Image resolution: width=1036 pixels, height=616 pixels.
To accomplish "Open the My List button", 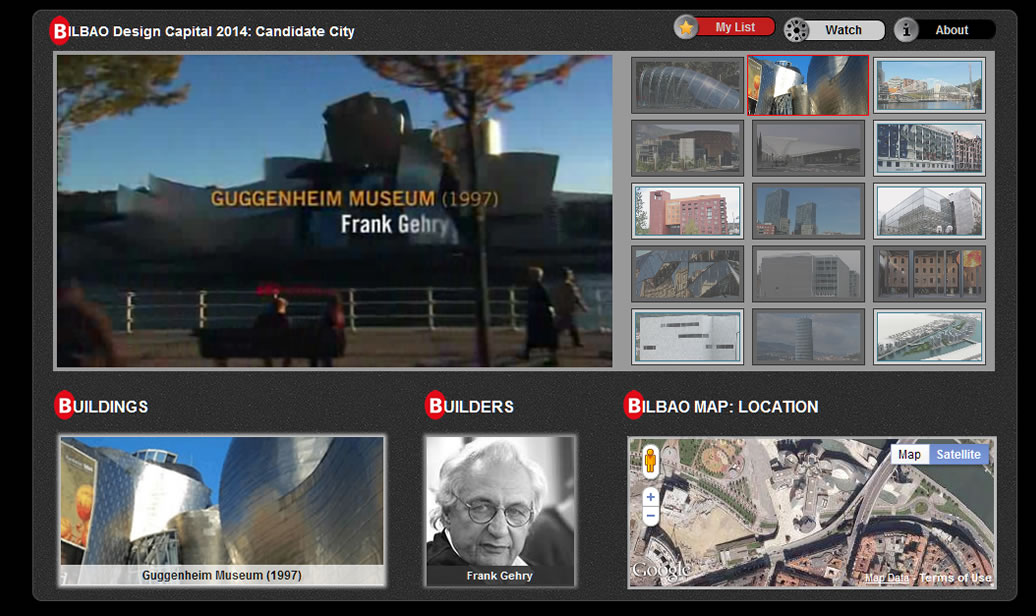I will (x=735, y=27).
